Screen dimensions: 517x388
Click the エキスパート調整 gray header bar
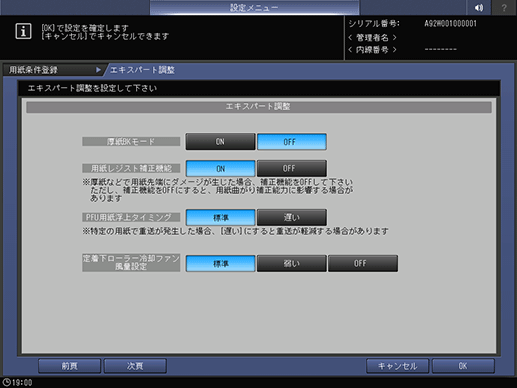(x=259, y=107)
